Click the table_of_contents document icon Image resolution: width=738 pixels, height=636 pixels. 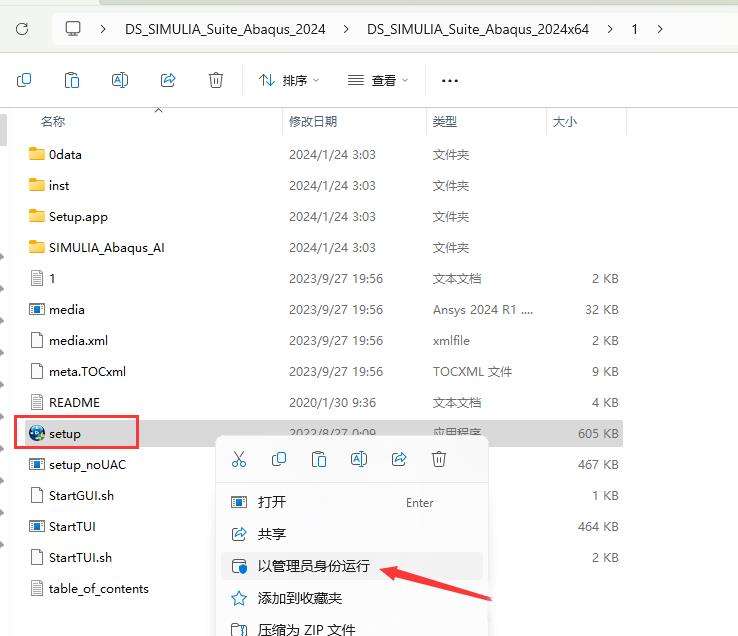(37, 588)
